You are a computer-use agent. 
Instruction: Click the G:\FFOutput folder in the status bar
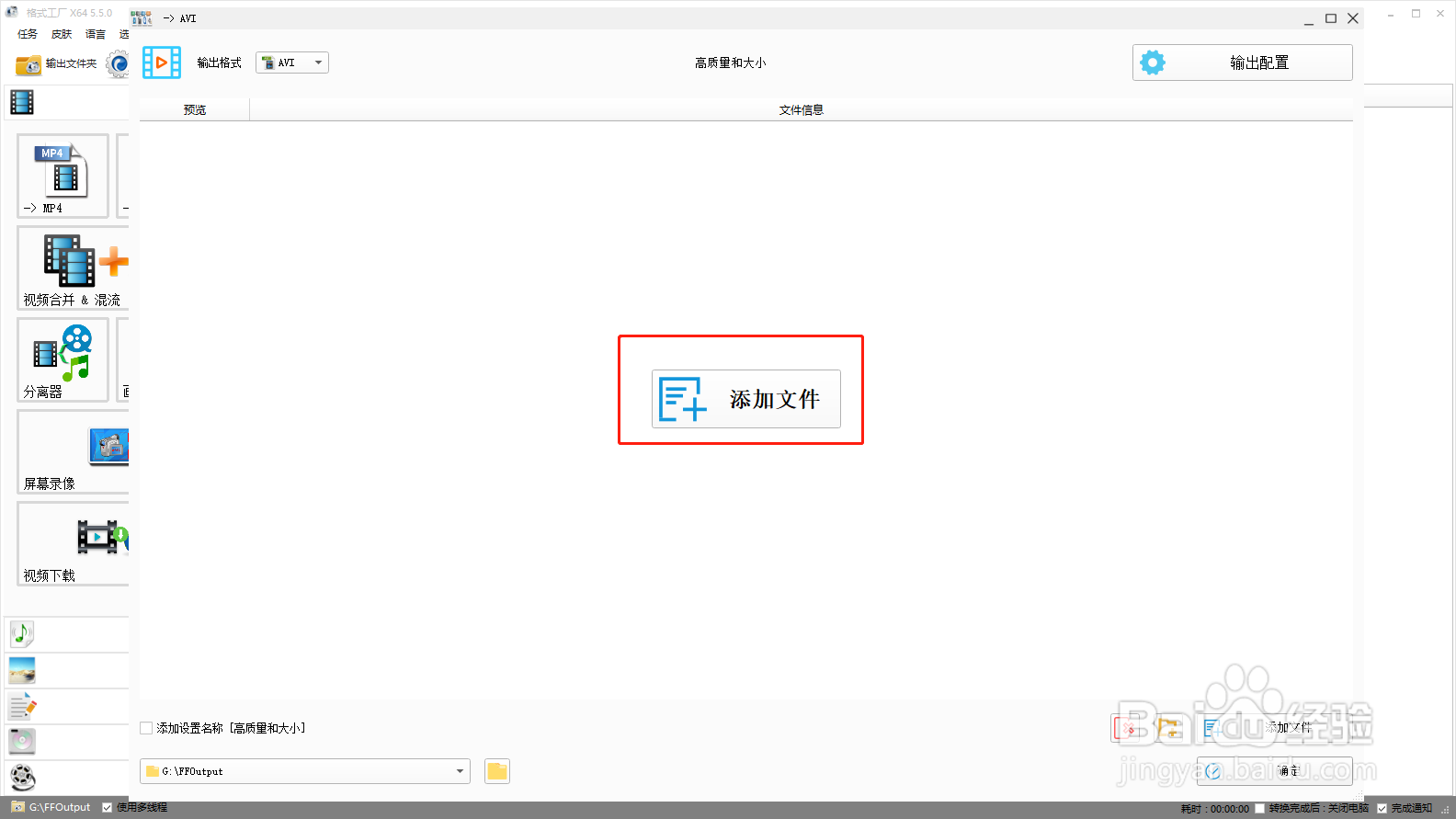(51, 807)
